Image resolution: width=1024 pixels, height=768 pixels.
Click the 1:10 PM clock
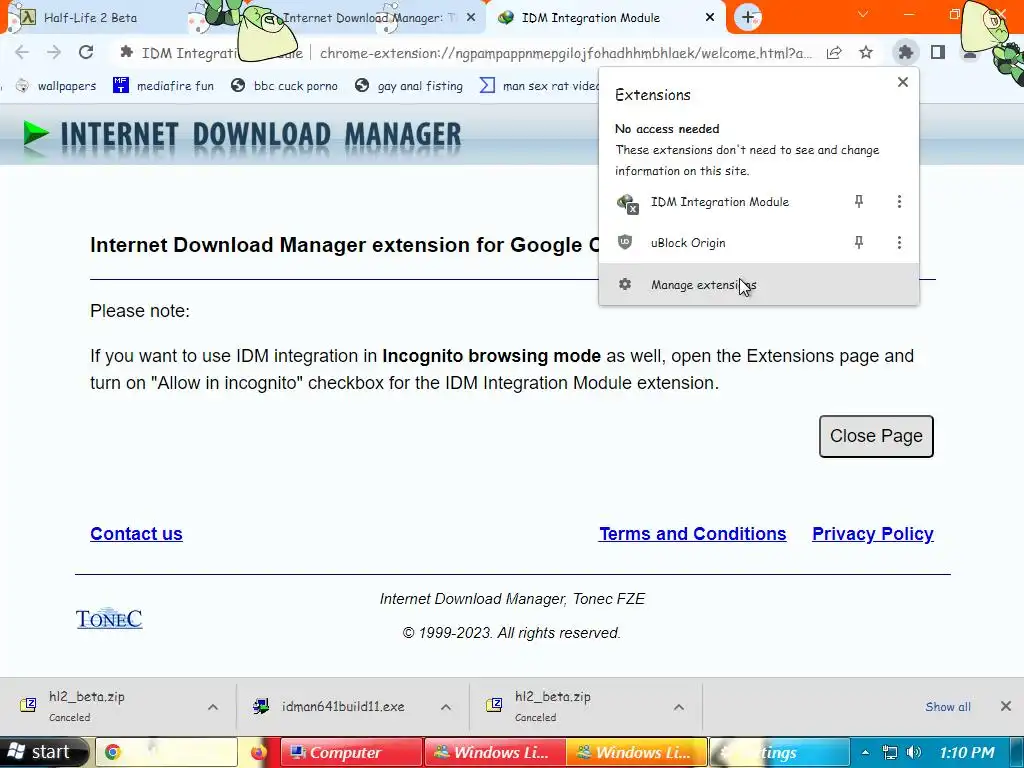[967, 752]
